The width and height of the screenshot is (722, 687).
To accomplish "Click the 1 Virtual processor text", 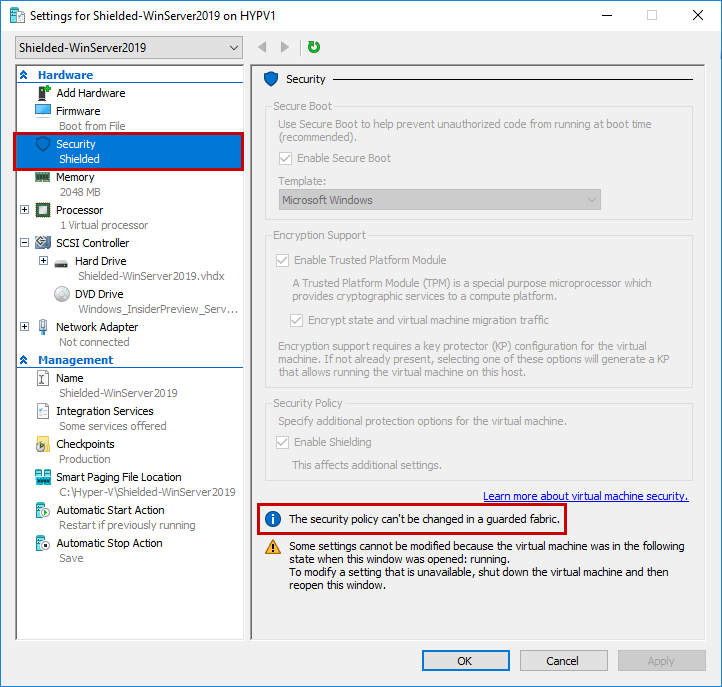I will click(104, 225).
